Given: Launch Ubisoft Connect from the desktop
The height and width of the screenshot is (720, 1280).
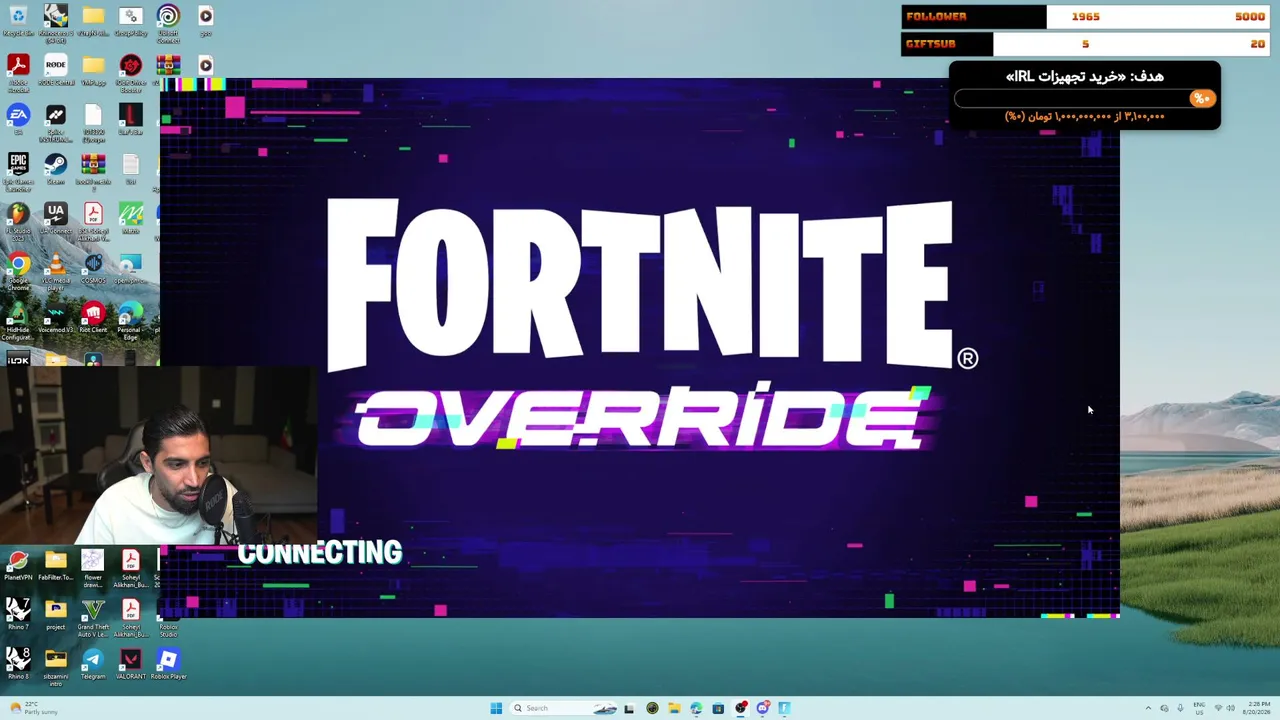Looking at the screenshot, I should [168, 23].
